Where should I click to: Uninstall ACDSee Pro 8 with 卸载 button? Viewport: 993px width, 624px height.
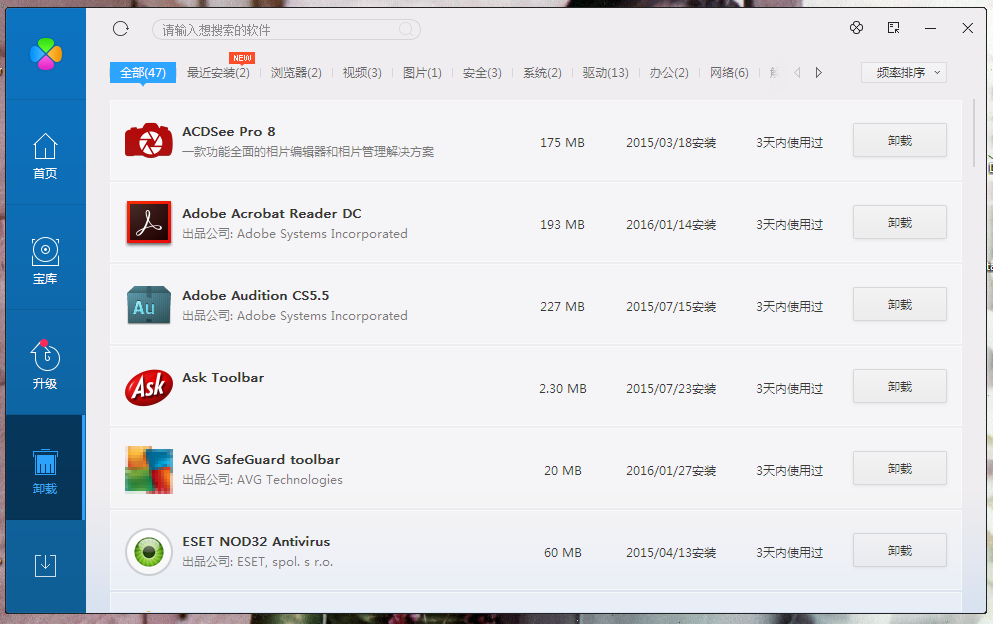(x=900, y=140)
